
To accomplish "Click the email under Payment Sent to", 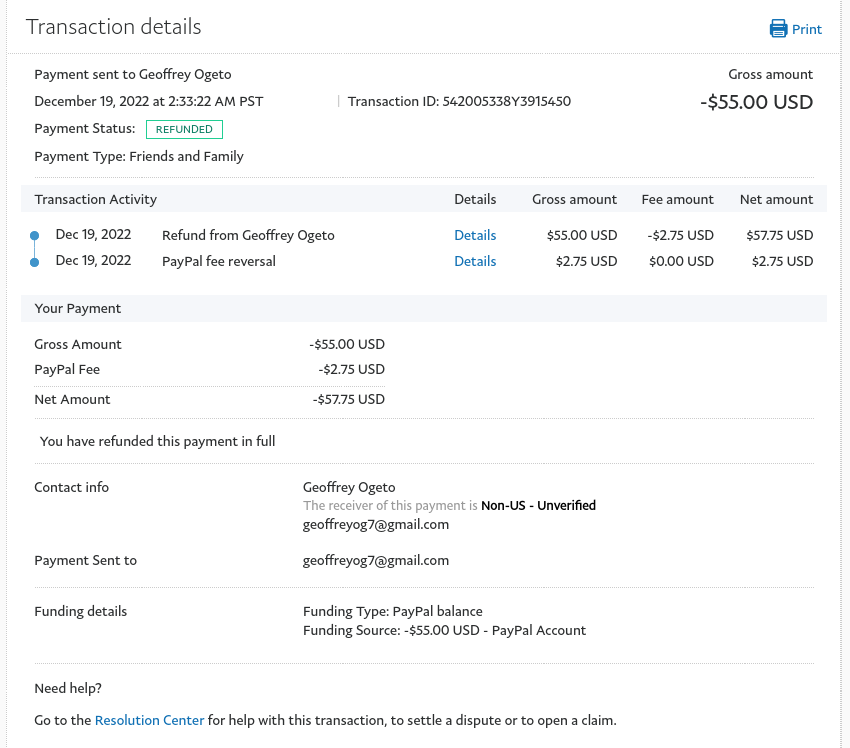I will coord(376,560).
